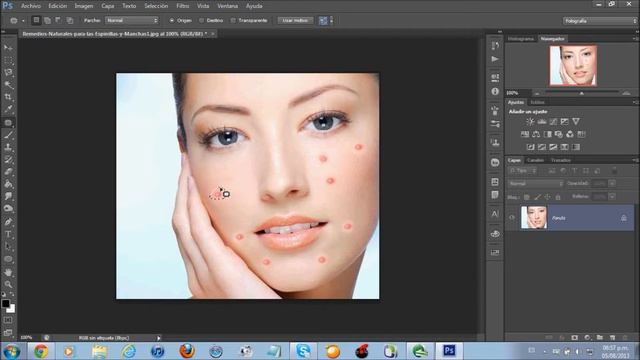
Task: Select the Magic Wand tool
Action: pyautogui.click(x=8, y=85)
